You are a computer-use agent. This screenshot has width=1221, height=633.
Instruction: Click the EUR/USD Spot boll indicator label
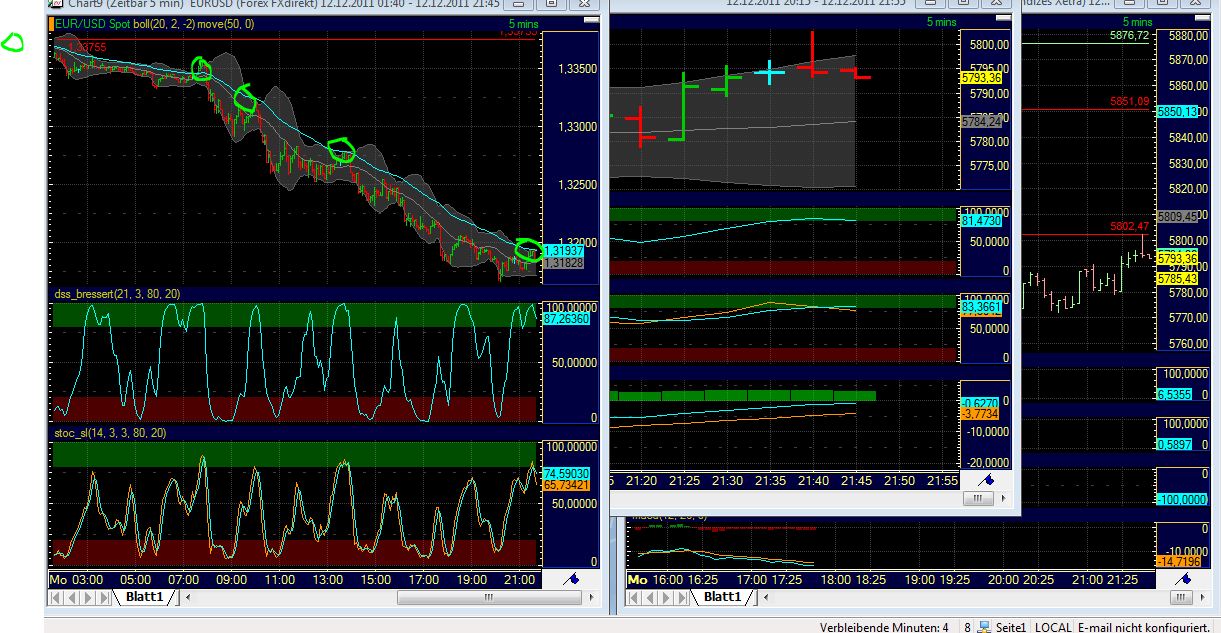154,24
